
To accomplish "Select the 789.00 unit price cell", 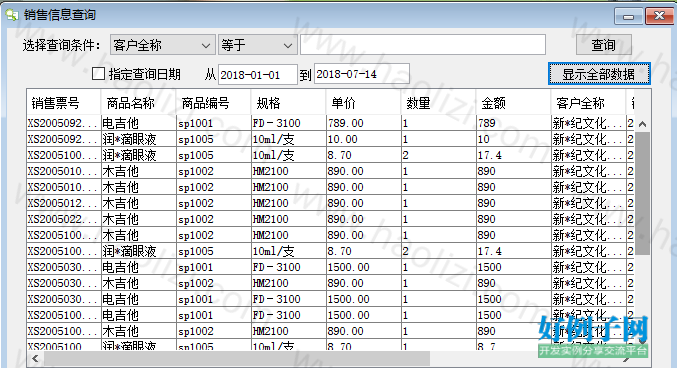I will point(364,124).
